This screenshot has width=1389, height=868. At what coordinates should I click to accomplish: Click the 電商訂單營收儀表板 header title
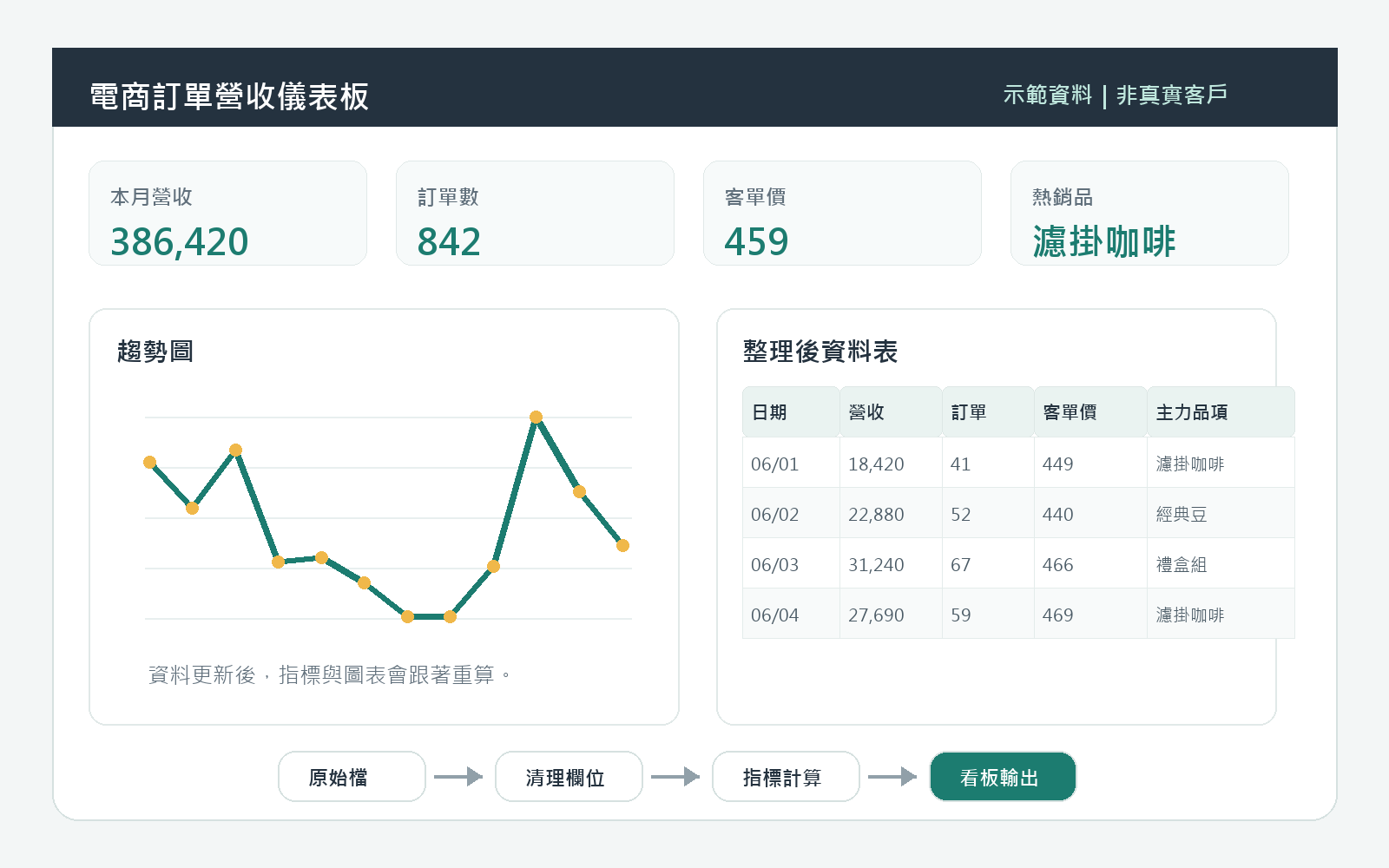coord(230,96)
